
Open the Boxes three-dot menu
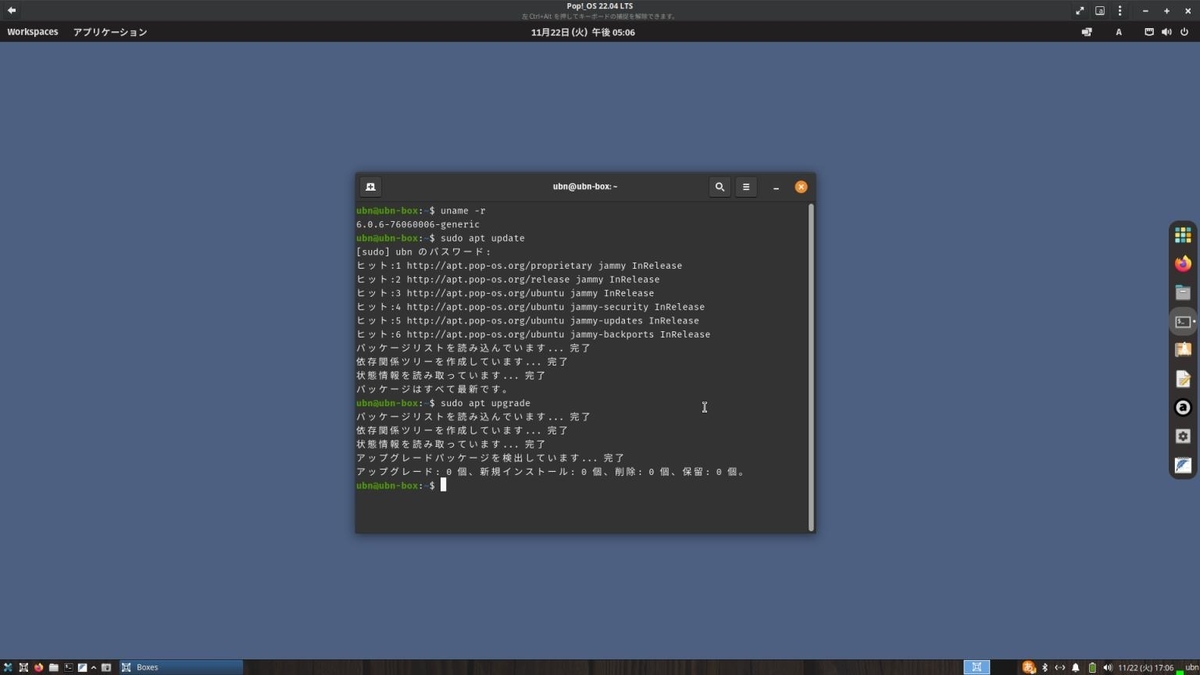1120,10
